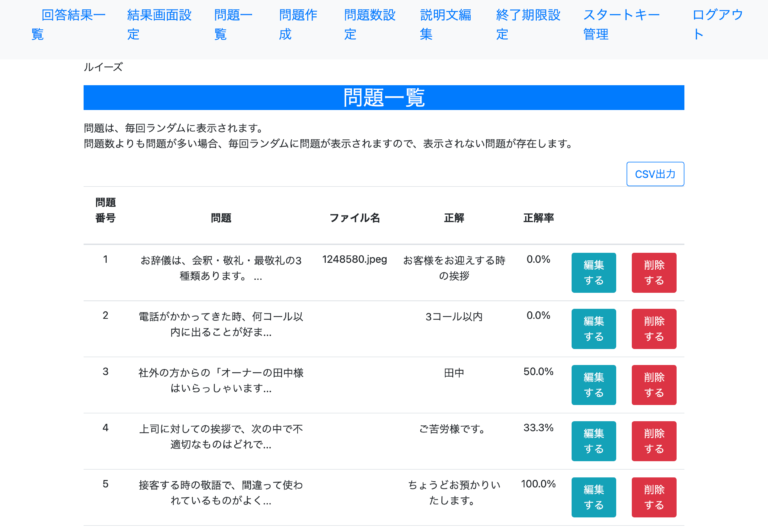Viewport: 768px width, 529px height.
Task: Edit question 4 with 33.3% rate
Action: (x=594, y=441)
